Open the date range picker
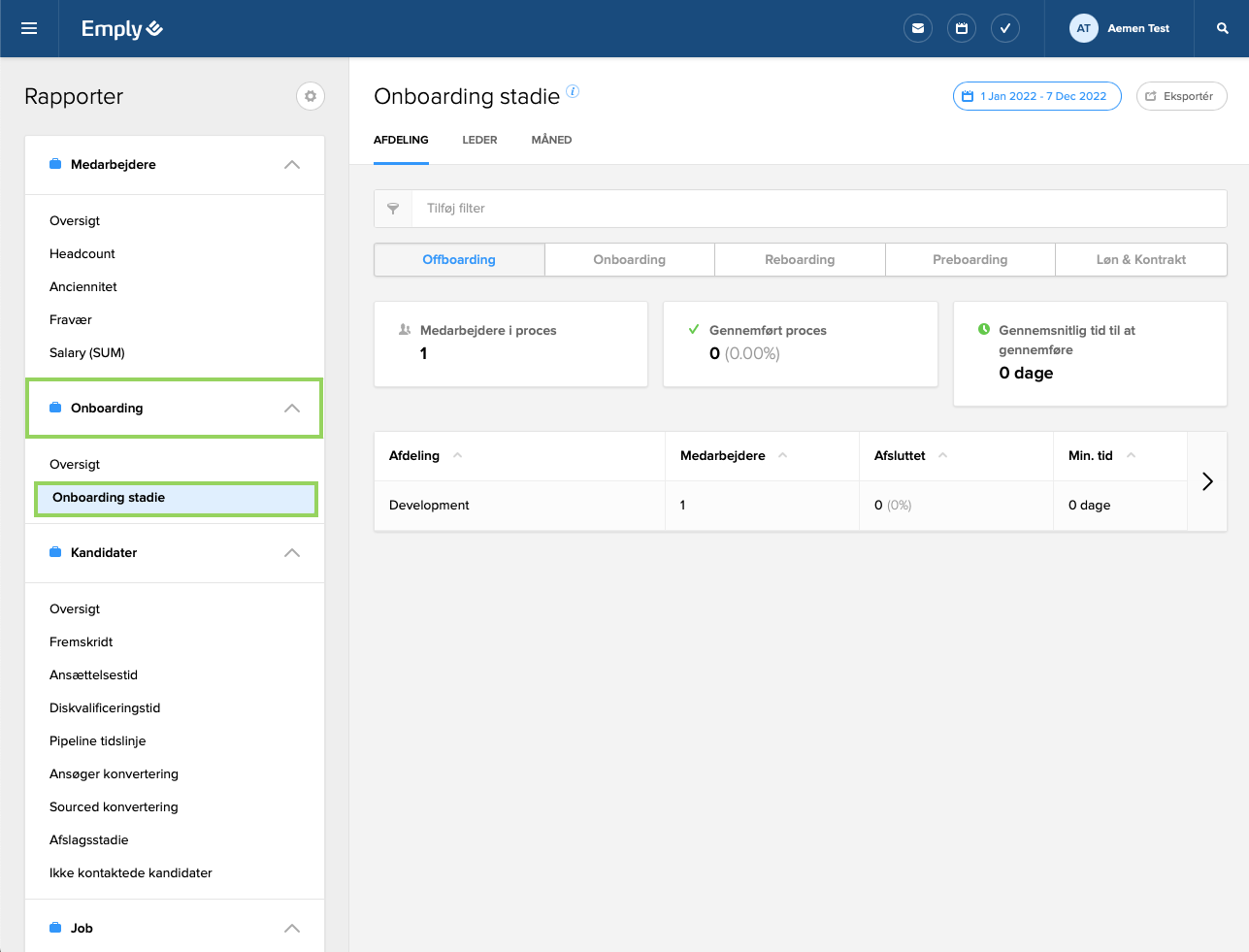The width and height of the screenshot is (1249, 952). click(x=1036, y=96)
